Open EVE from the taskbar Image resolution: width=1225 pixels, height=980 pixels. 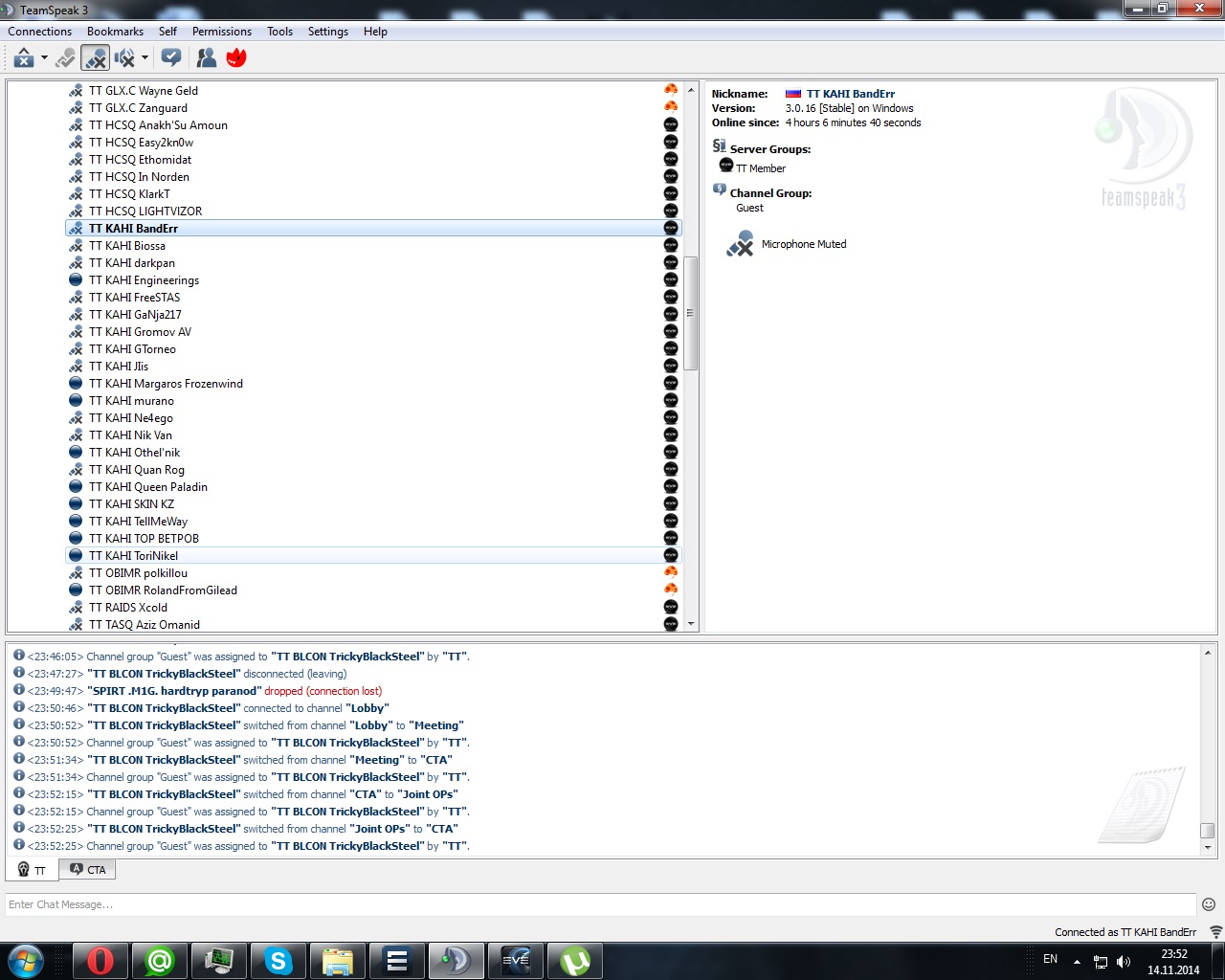click(515, 961)
